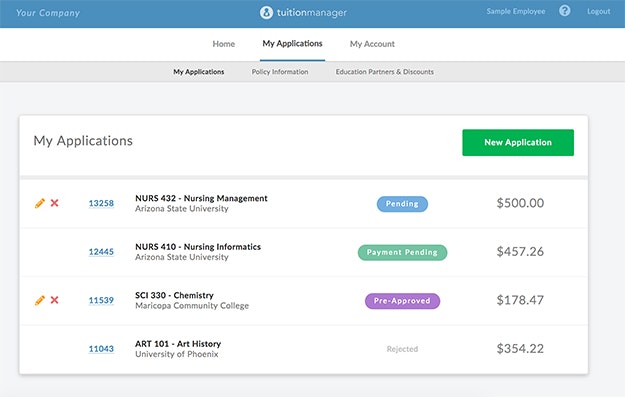Edit application 13258 with pencil icon
This screenshot has width=625, height=397.
[39, 203]
